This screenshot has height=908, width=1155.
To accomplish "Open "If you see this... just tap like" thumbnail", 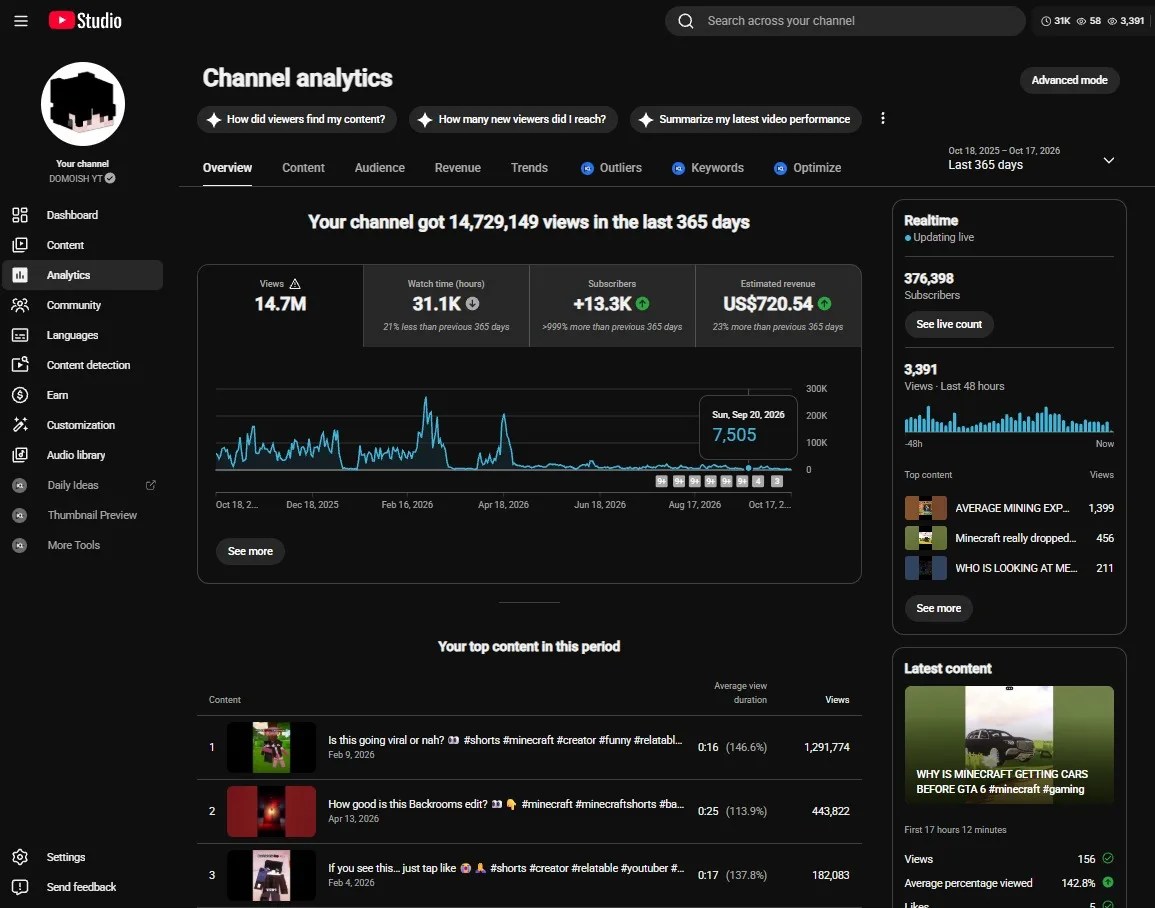I will 271,876.
